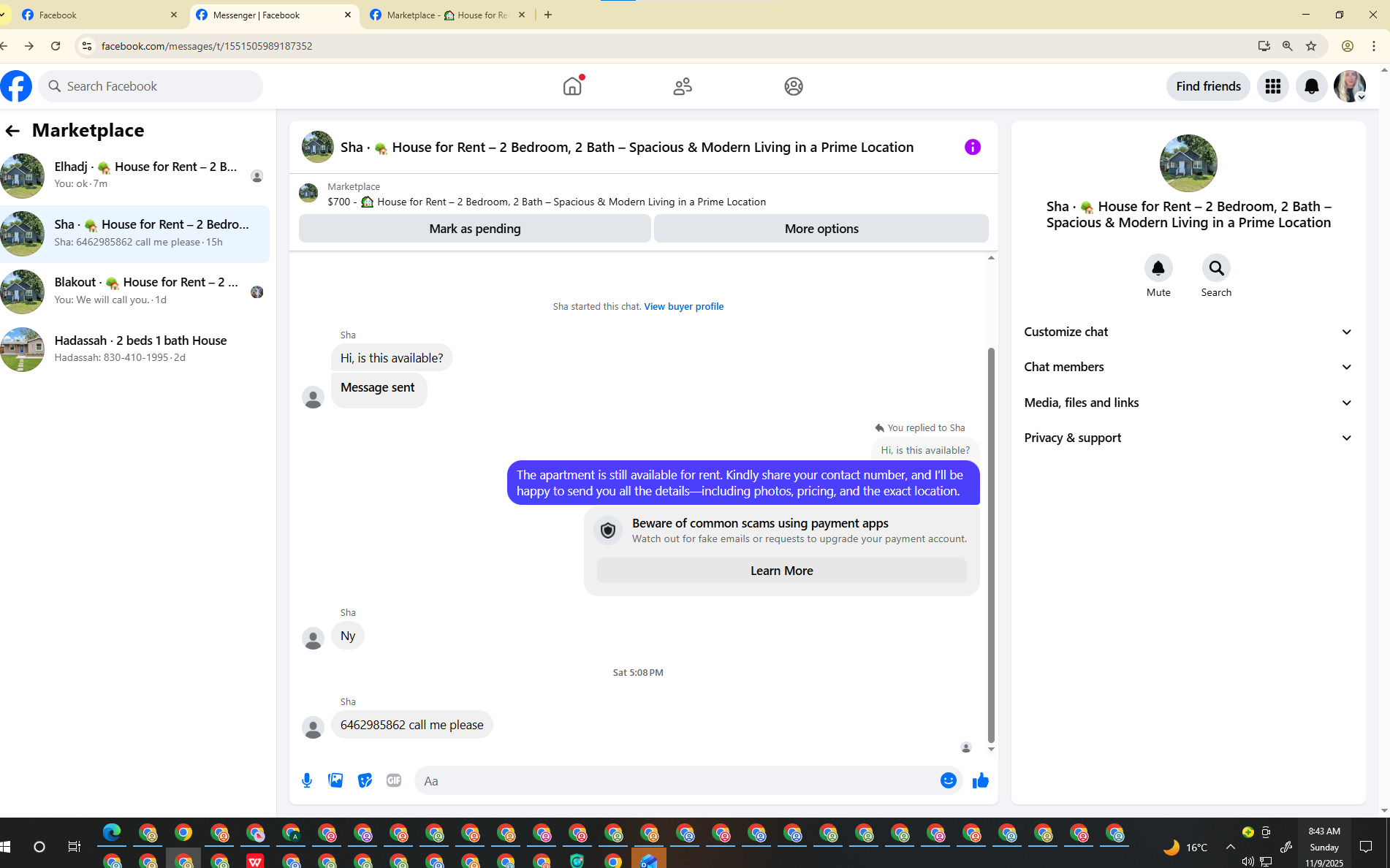Click the install app icon in address bar

(1264, 46)
